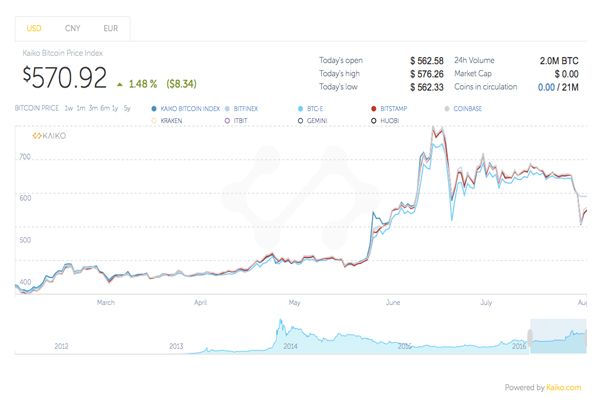The height and width of the screenshot is (400, 600).
Task: Enable the Kraken legend item
Action: [172, 120]
